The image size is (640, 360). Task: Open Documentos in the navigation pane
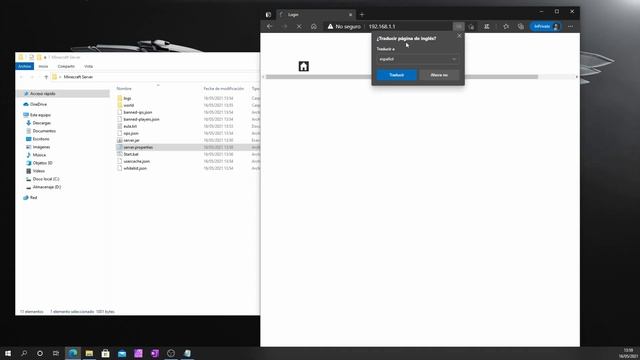pyautogui.click(x=44, y=131)
